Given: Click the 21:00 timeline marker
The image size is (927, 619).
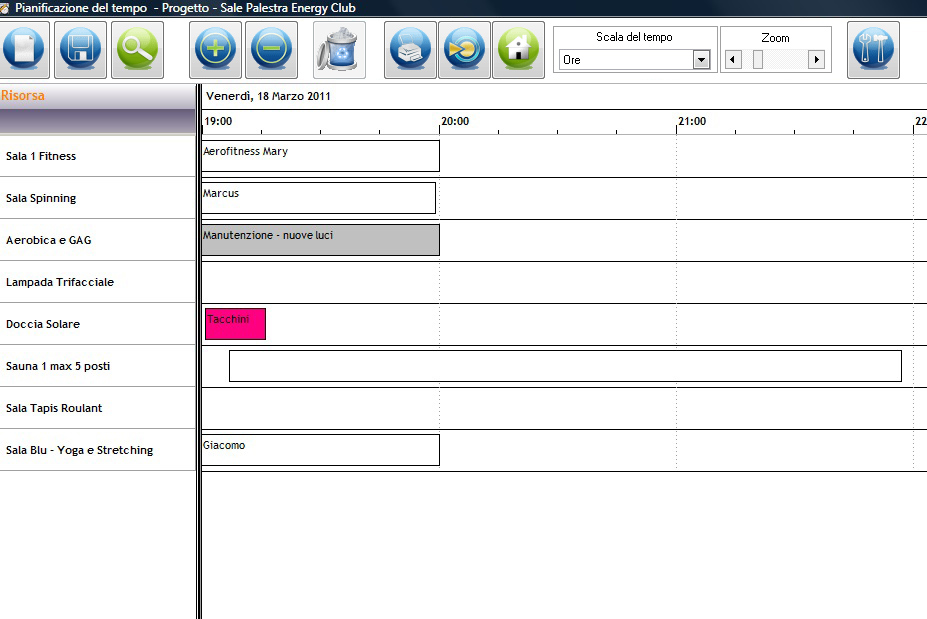Looking at the screenshot, I should point(692,121).
